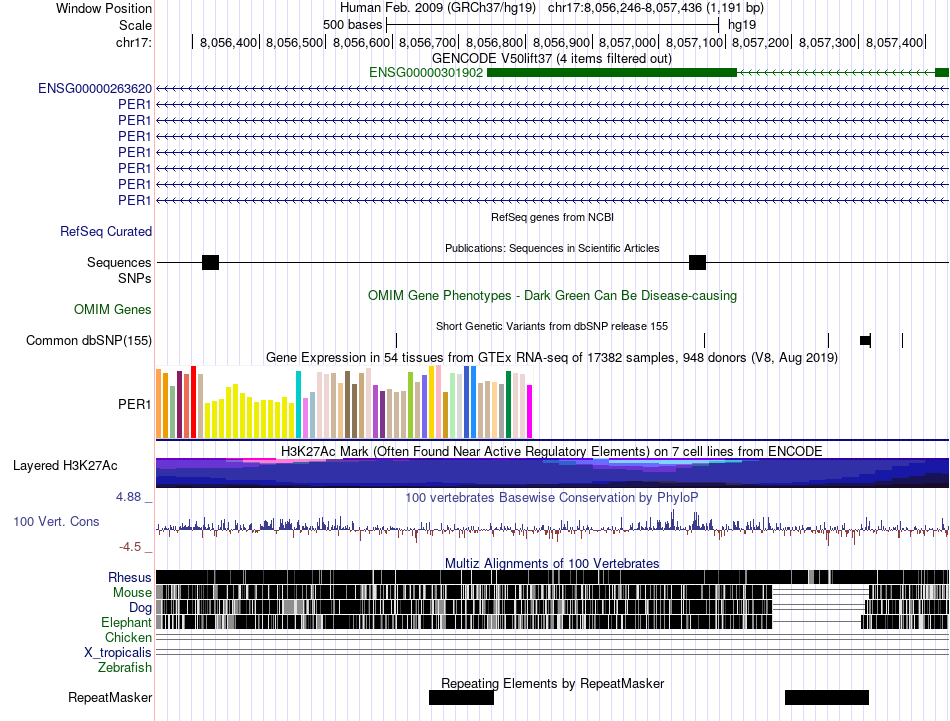Screen dimensions: 950x721
Task: Select the Rhesus alignment species label
Action: (x=130, y=577)
